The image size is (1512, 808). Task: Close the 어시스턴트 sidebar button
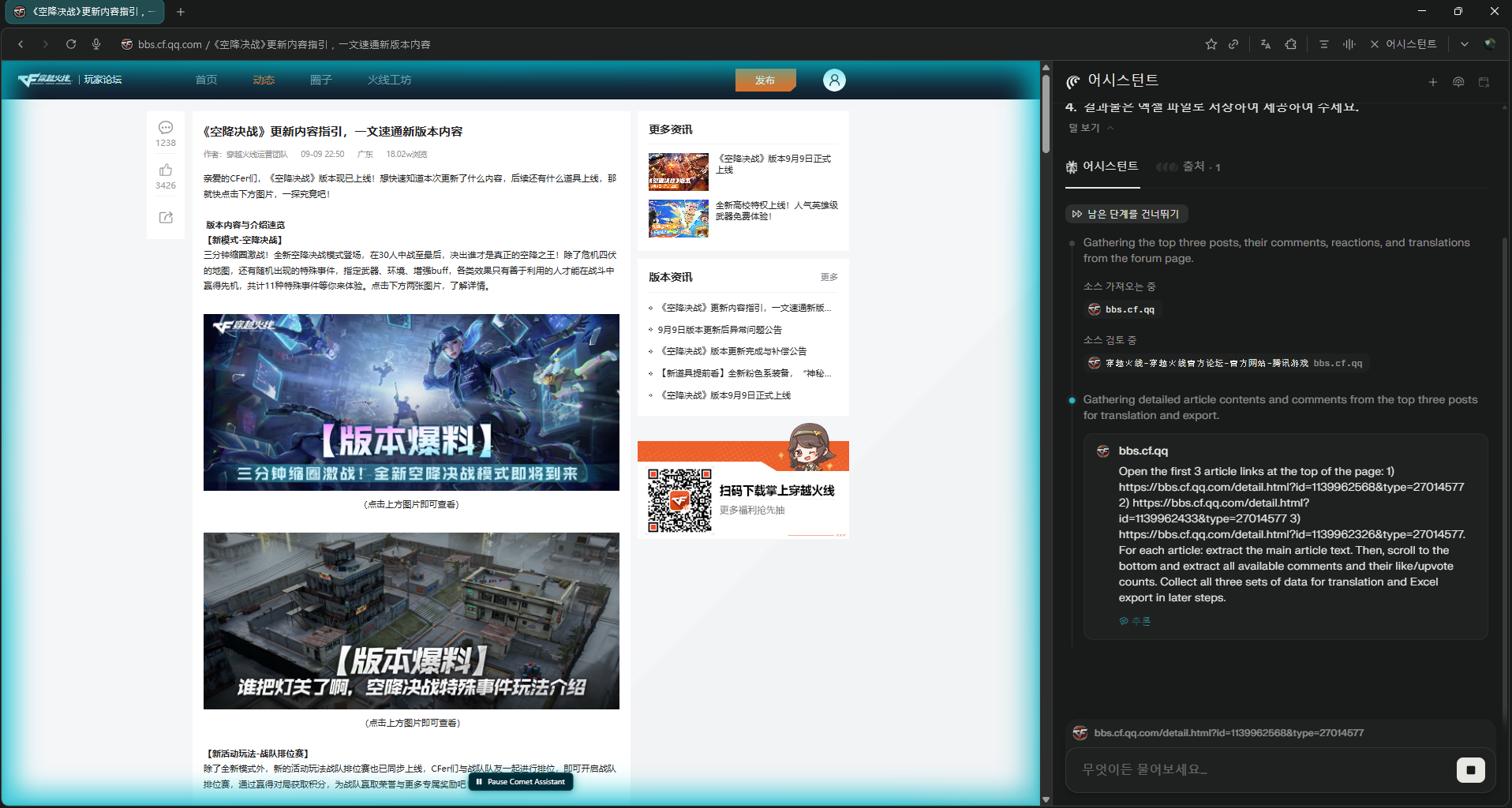pyautogui.click(x=1403, y=44)
